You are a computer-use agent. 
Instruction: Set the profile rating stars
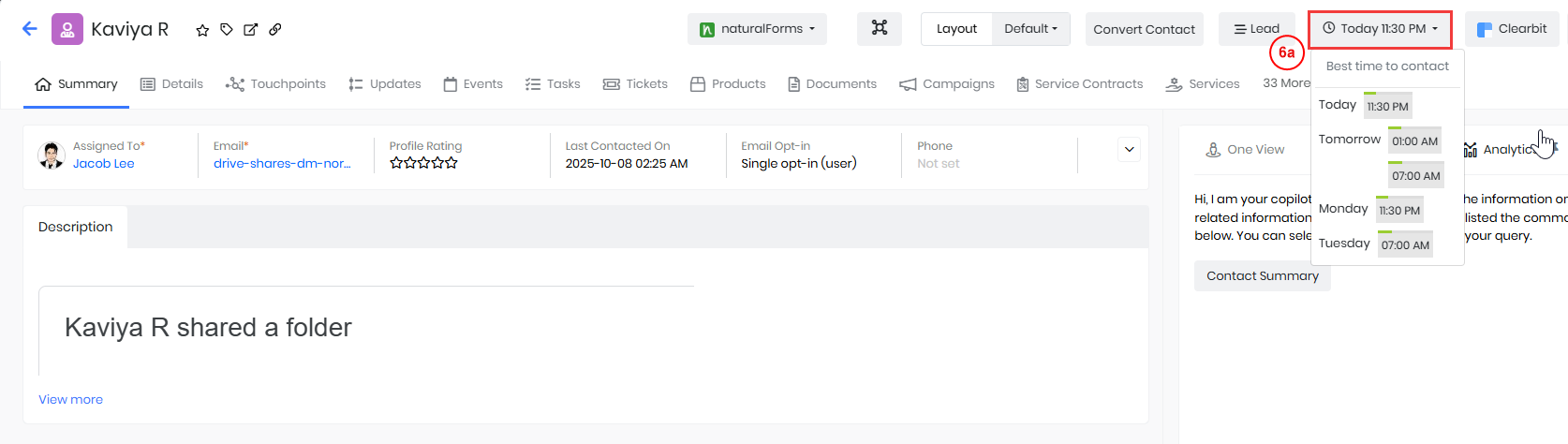(423, 163)
